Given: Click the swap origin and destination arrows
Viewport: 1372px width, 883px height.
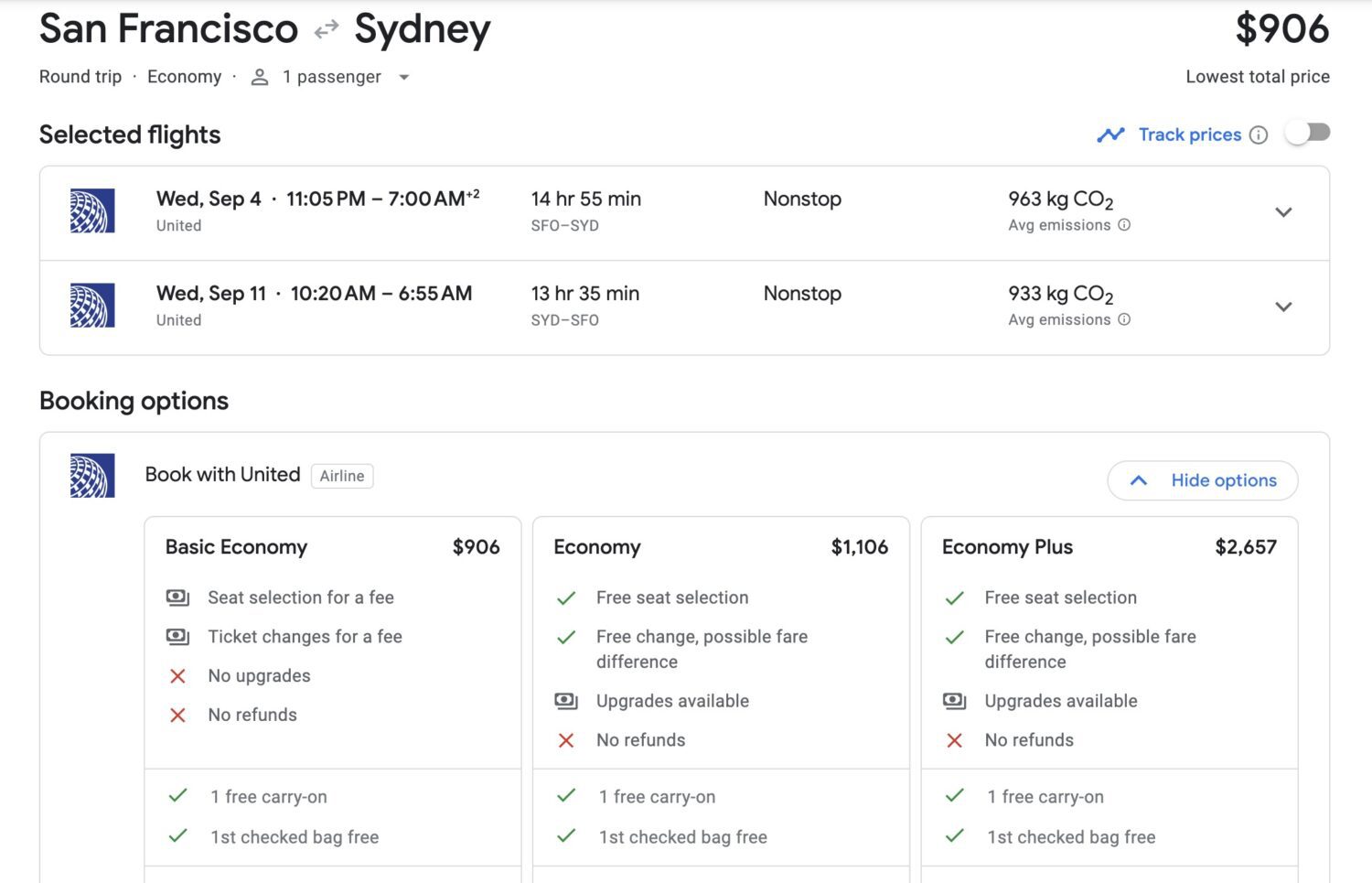Looking at the screenshot, I should (325, 28).
